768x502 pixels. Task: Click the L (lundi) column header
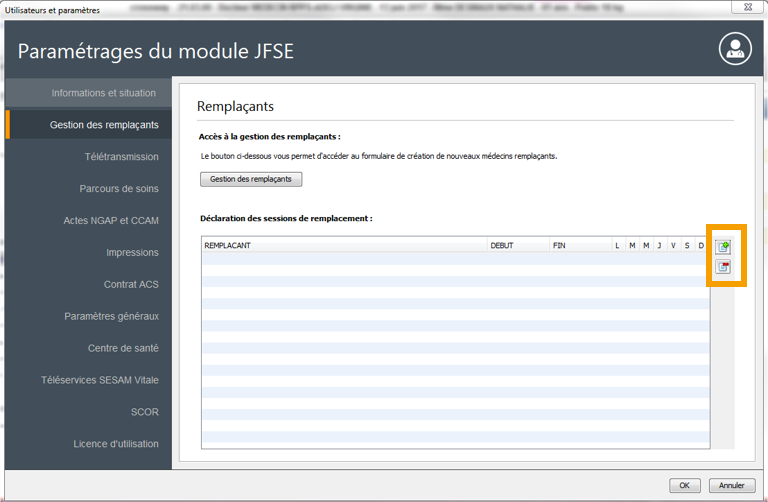click(618, 245)
